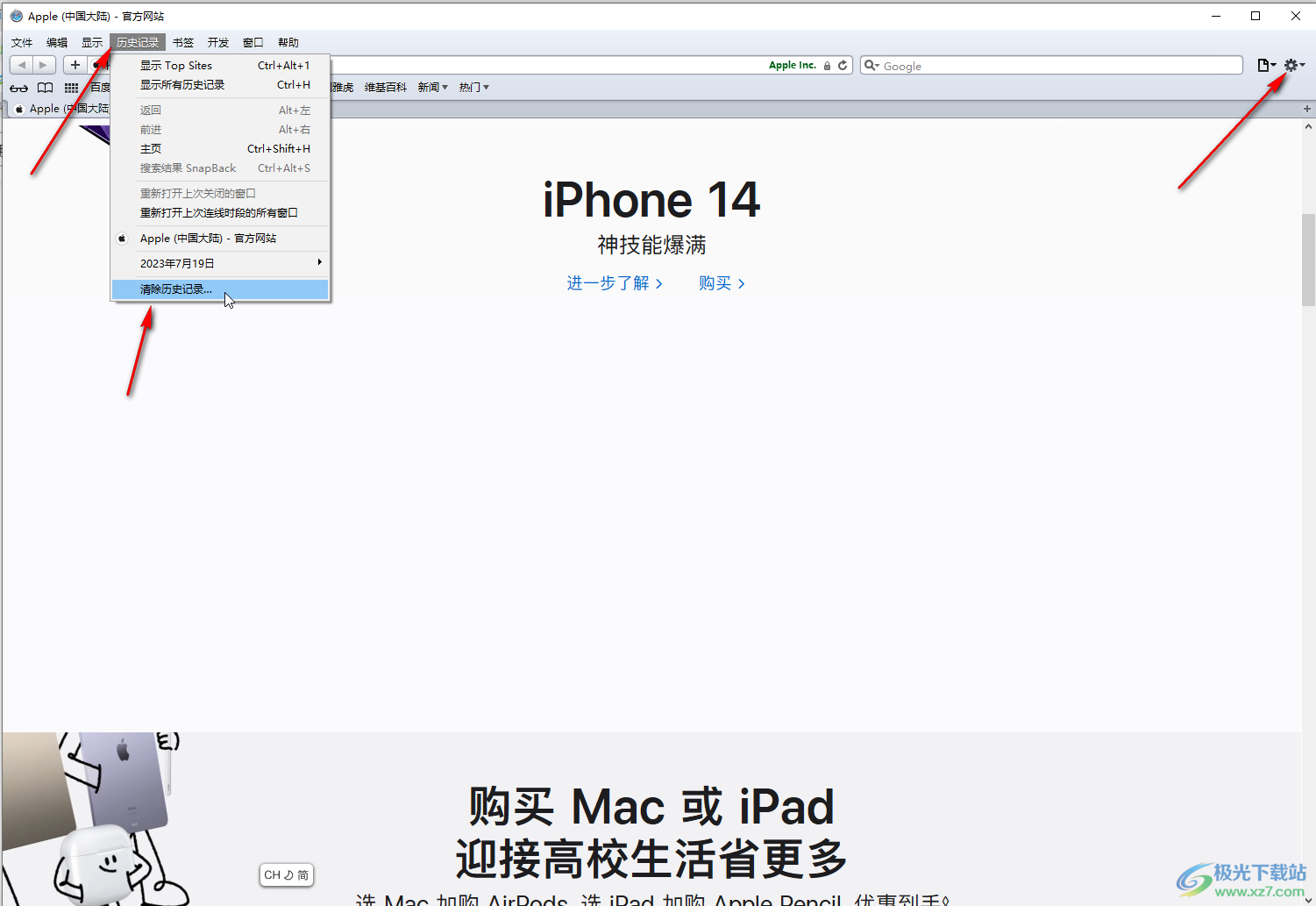Click the 进一步了解 iPhone 14 link
This screenshot has width=1316, height=906.
click(615, 283)
